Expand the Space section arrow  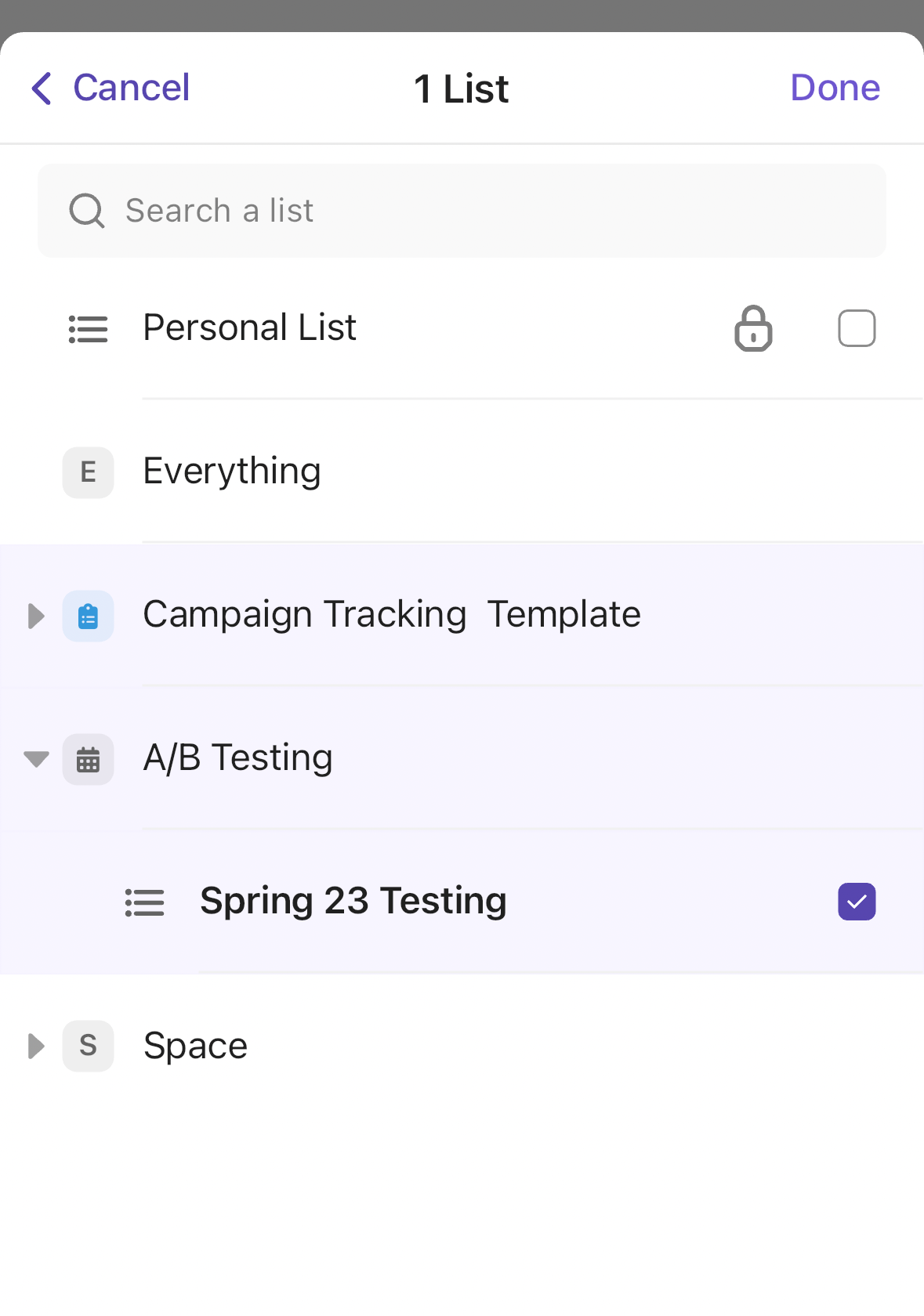click(36, 1046)
